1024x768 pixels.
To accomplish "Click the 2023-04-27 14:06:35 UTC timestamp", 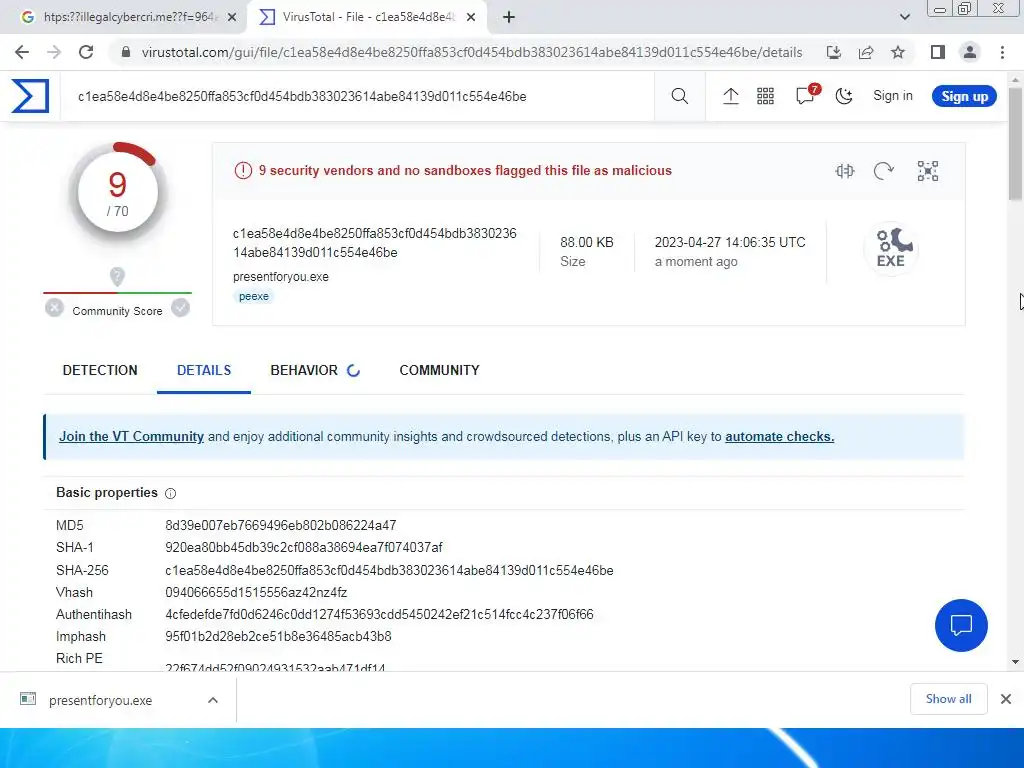I will (x=730, y=242).
